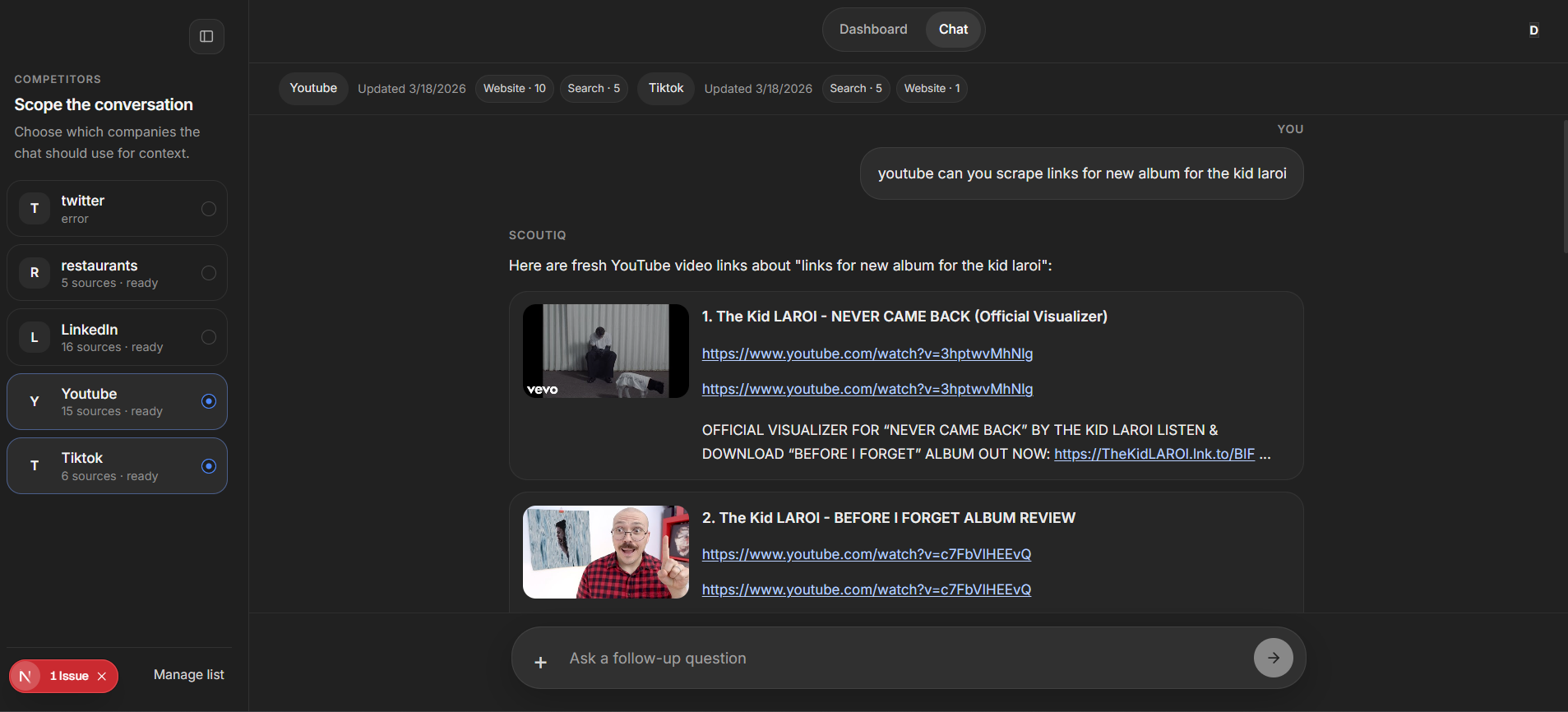Click the Tiktok scope chip
1568x712 pixels.
click(x=666, y=88)
